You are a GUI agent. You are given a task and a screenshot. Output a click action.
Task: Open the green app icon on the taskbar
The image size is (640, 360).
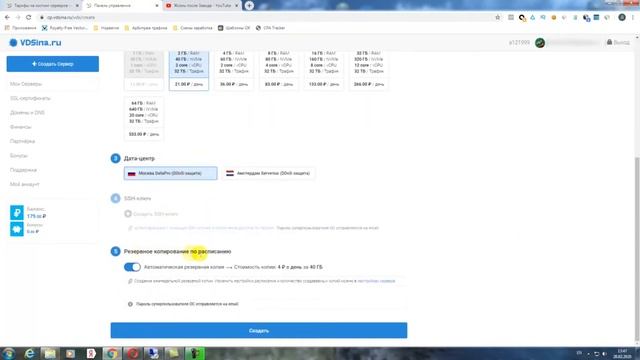[x=195, y=353]
